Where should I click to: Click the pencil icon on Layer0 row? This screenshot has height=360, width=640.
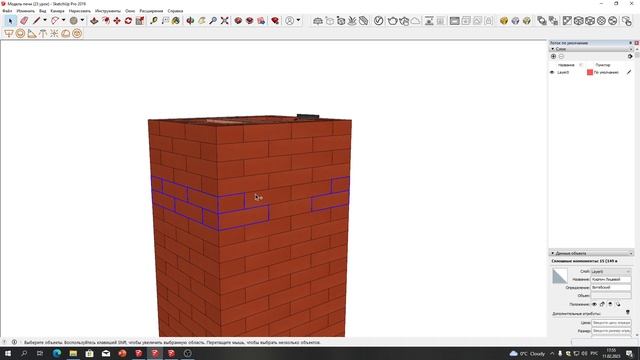629,72
